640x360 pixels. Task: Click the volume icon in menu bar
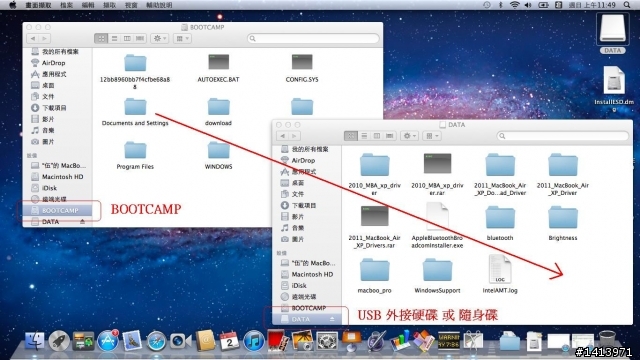tap(528, 5)
